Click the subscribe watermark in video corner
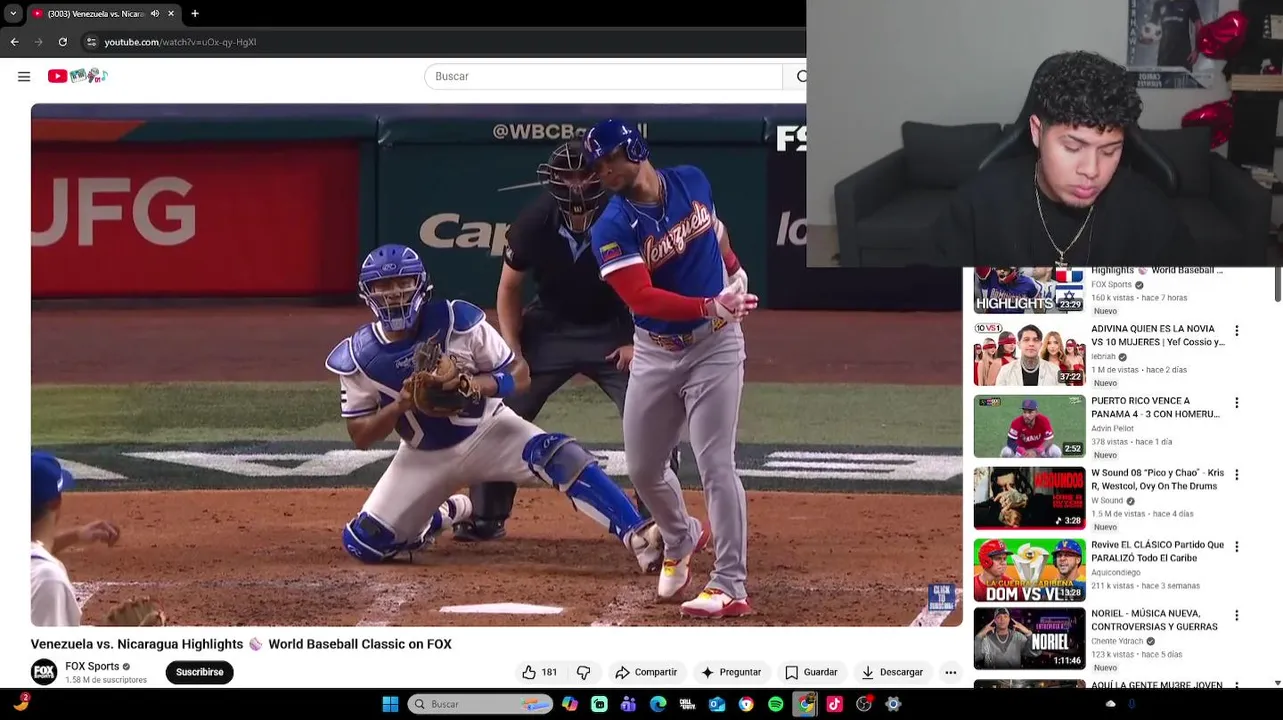 942,598
